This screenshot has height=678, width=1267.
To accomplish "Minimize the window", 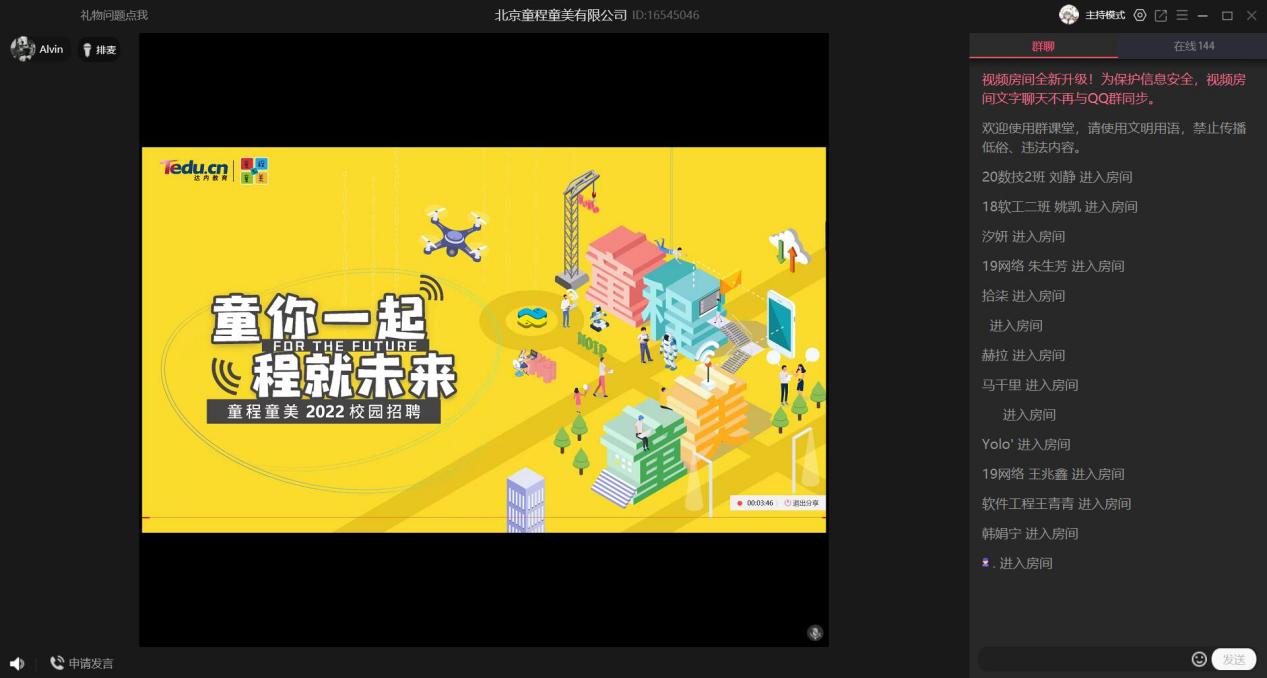I will tap(1203, 15).
